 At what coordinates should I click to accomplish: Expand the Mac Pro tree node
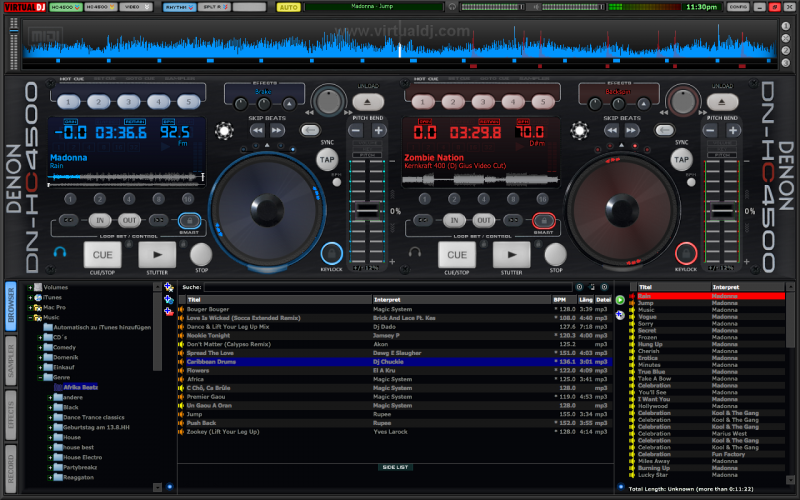pyautogui.click(x=30, y=308)
